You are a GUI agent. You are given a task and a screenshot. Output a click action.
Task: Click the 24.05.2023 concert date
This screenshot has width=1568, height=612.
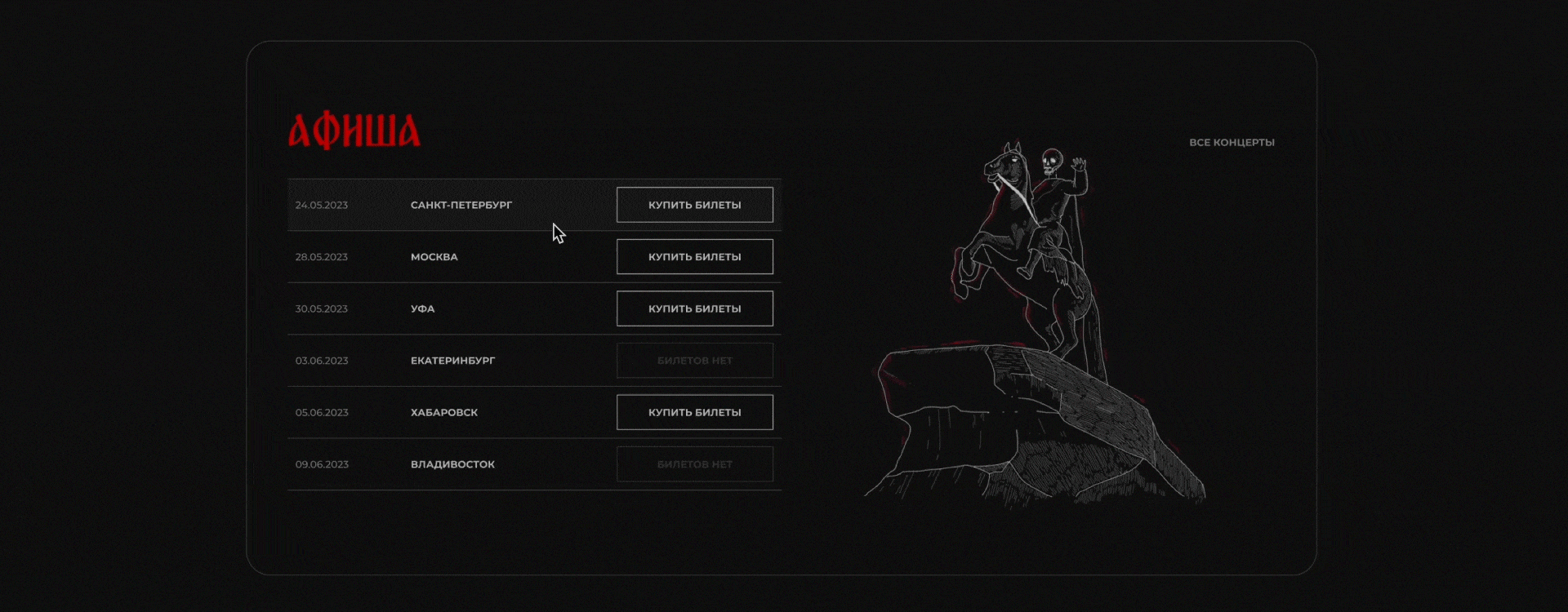click(x=321, y=205)
